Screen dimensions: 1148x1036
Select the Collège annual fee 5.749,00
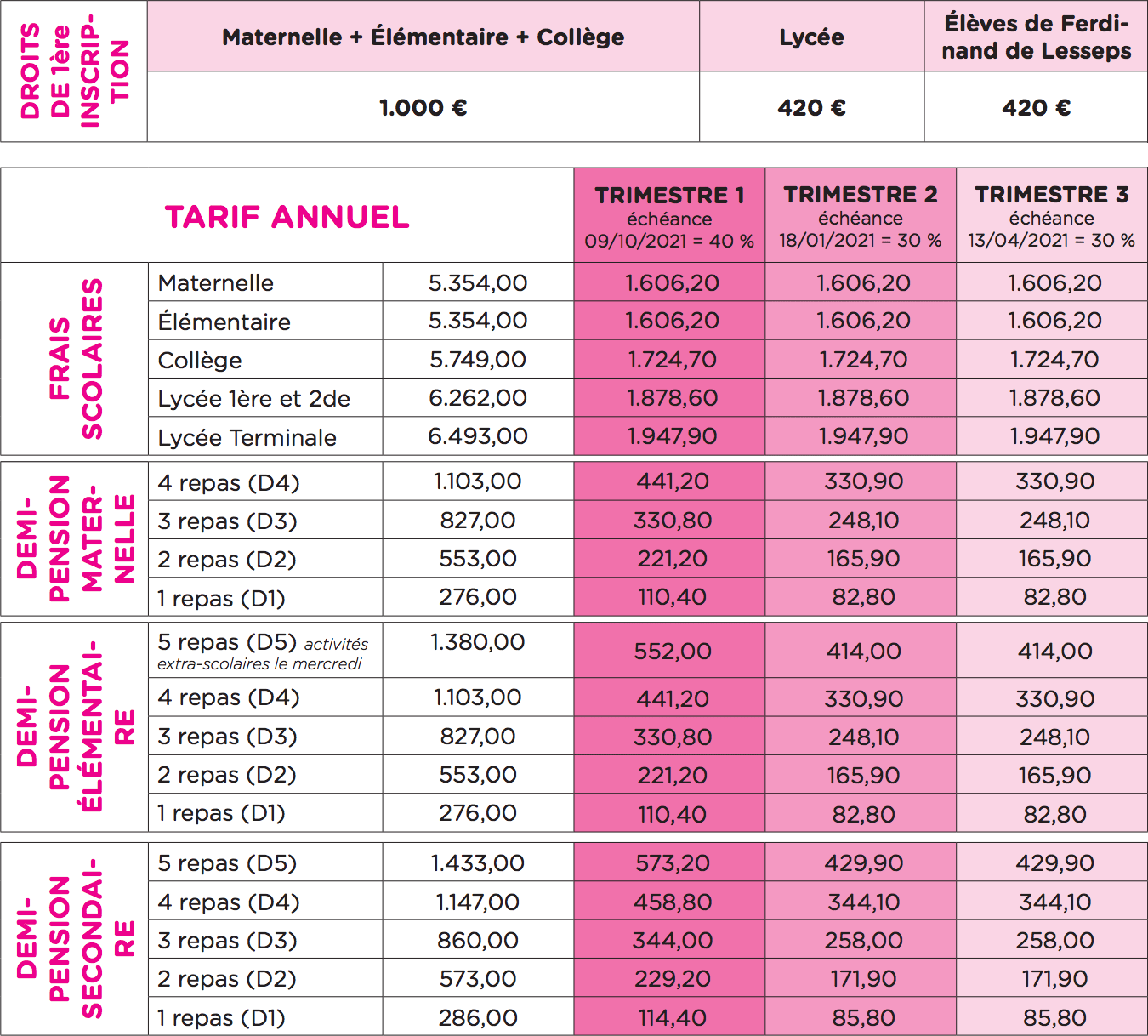pyautogui.click(x=478, y=360)
